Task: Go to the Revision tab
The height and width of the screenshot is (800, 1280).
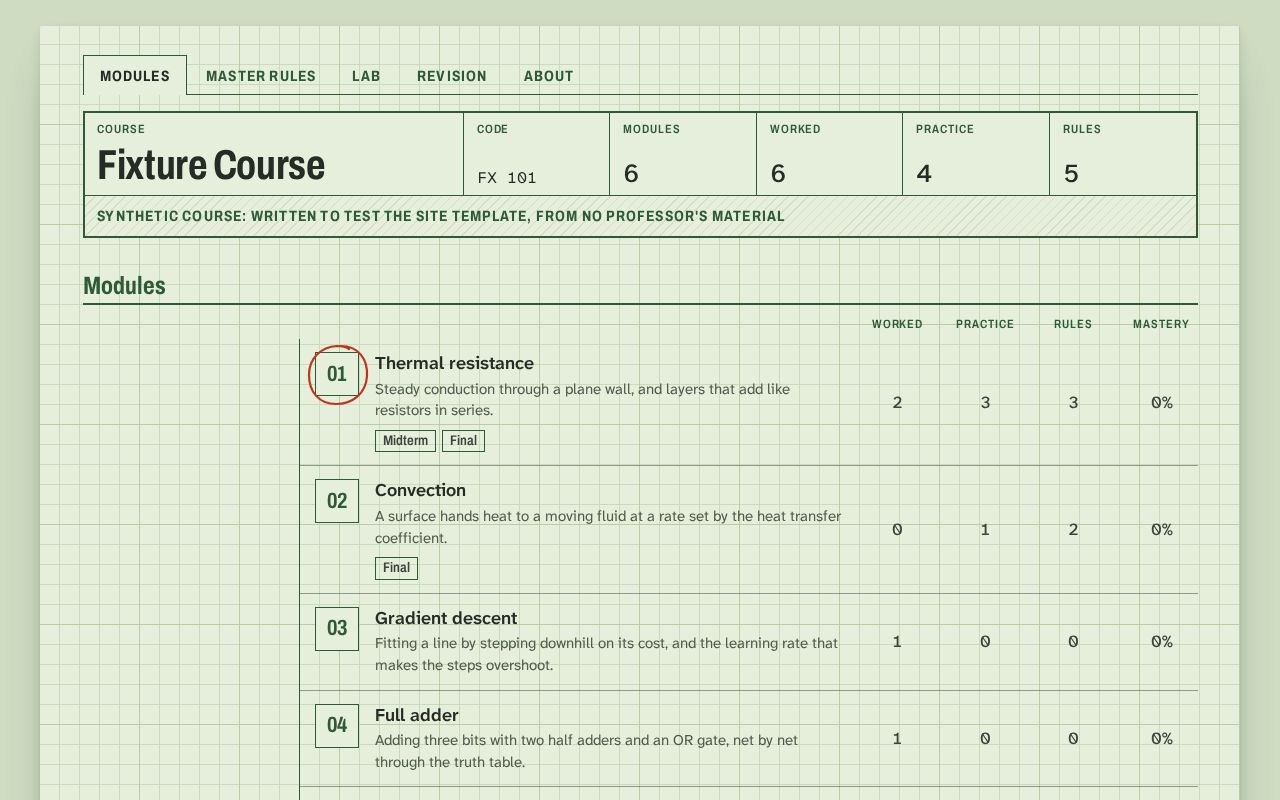Action: click(x=452, y=76)
